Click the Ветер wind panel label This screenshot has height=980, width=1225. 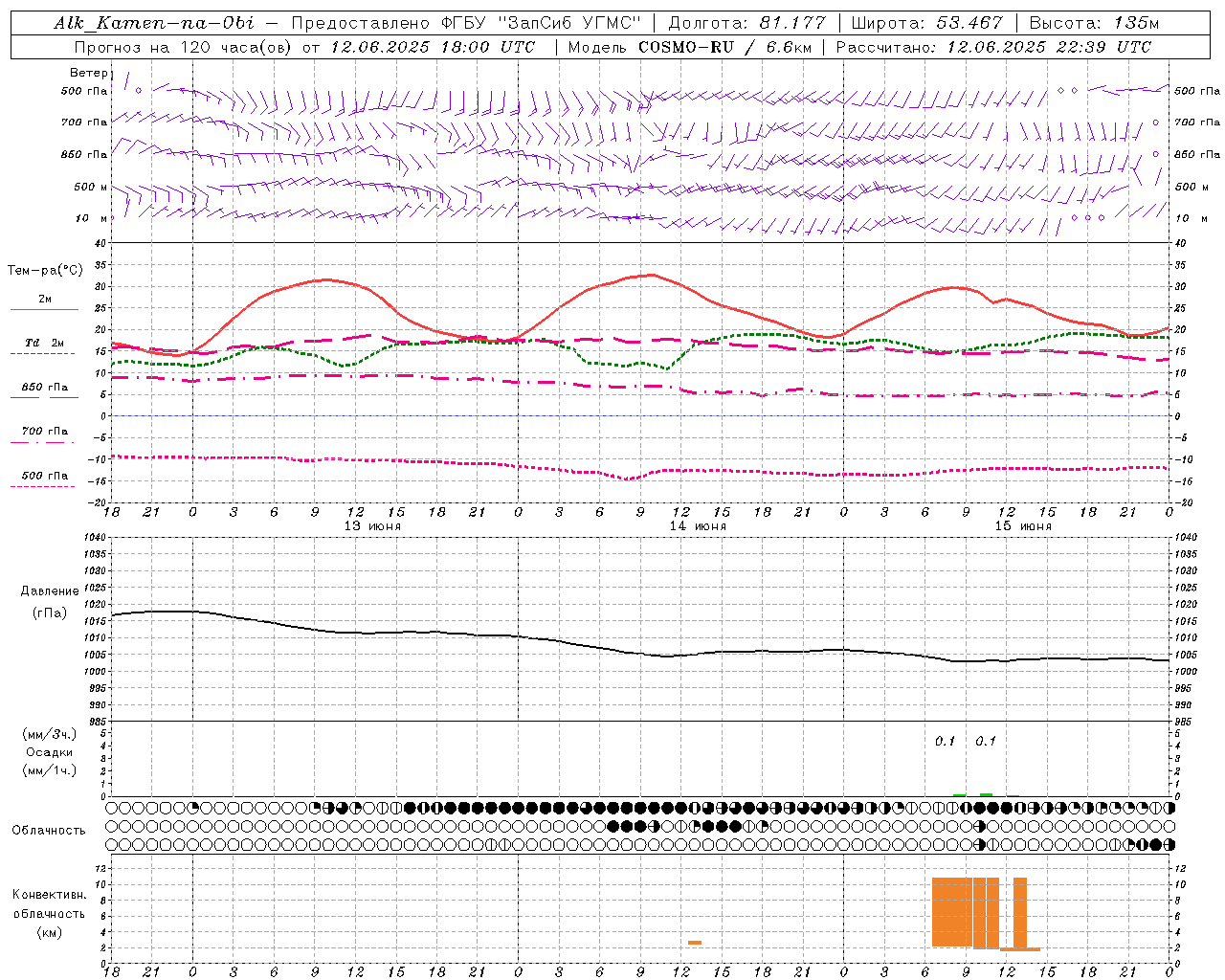coord(89,73)
